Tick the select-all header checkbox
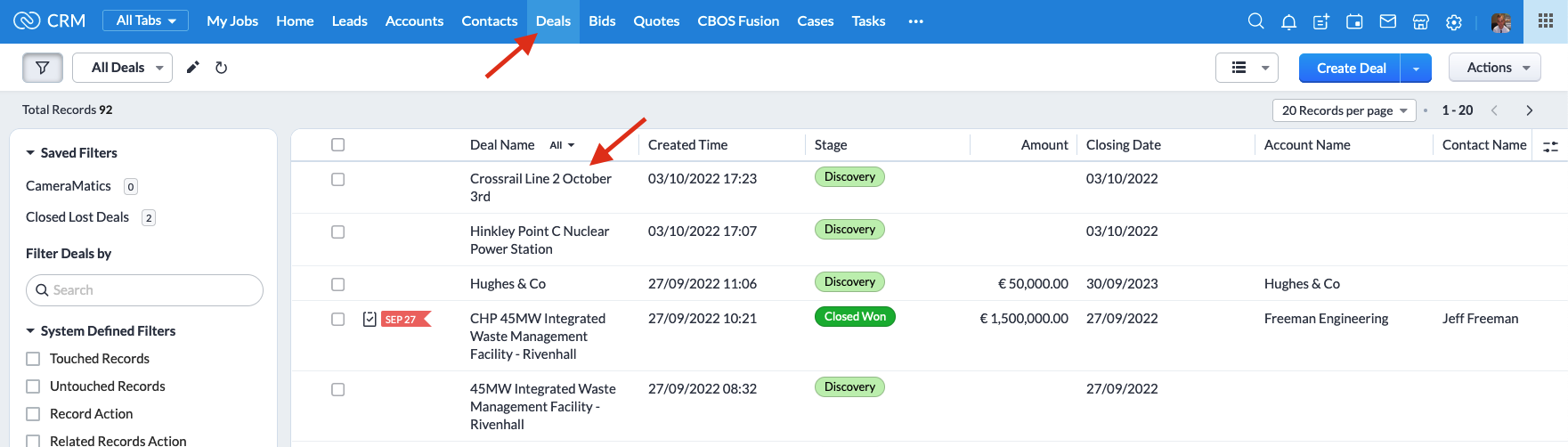Viewport: 1568px width, 447px height. pyautogui.click(x=338, y=145)
